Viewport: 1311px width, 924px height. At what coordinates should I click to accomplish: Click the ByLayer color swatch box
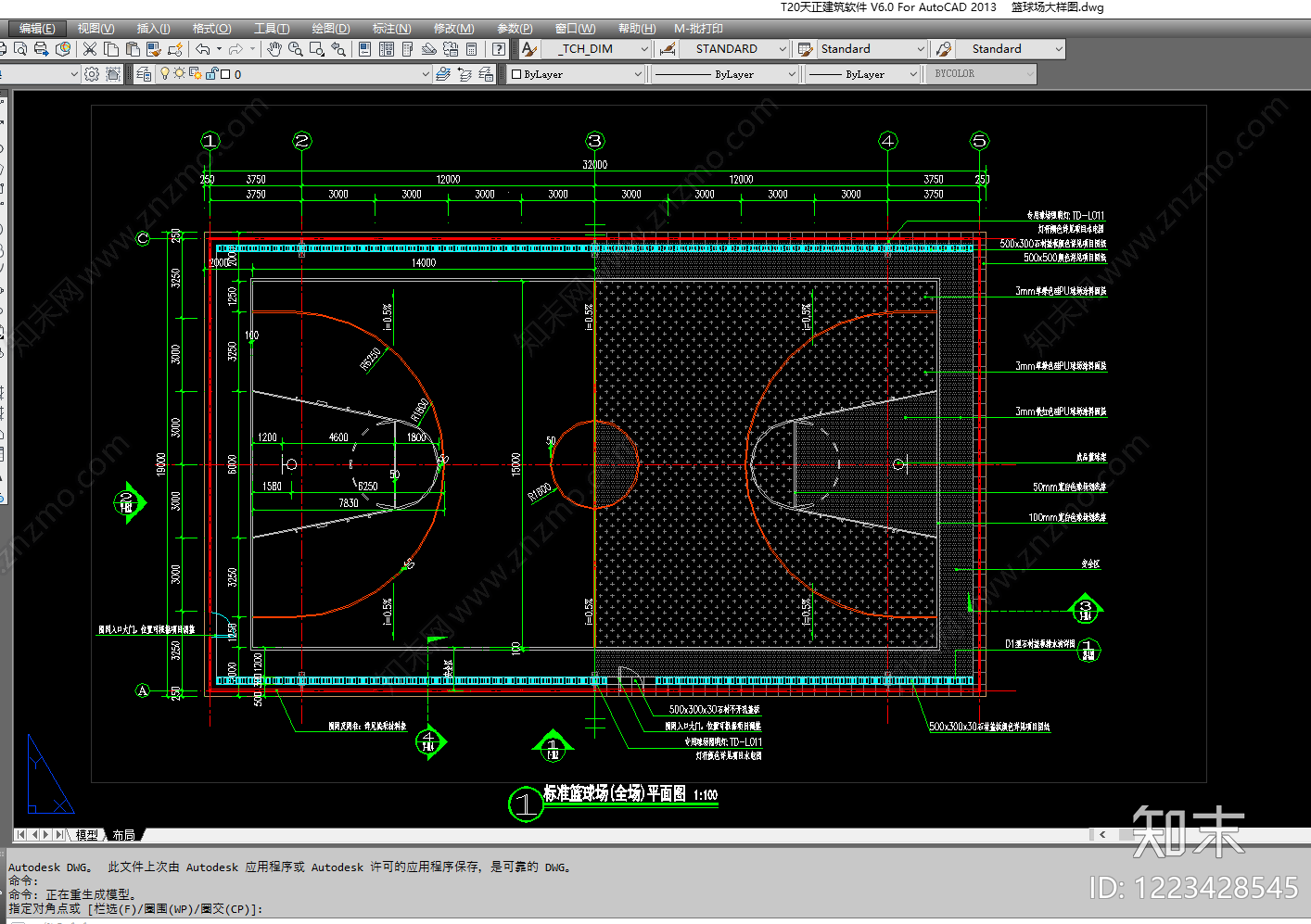click(x=516, y=74)
